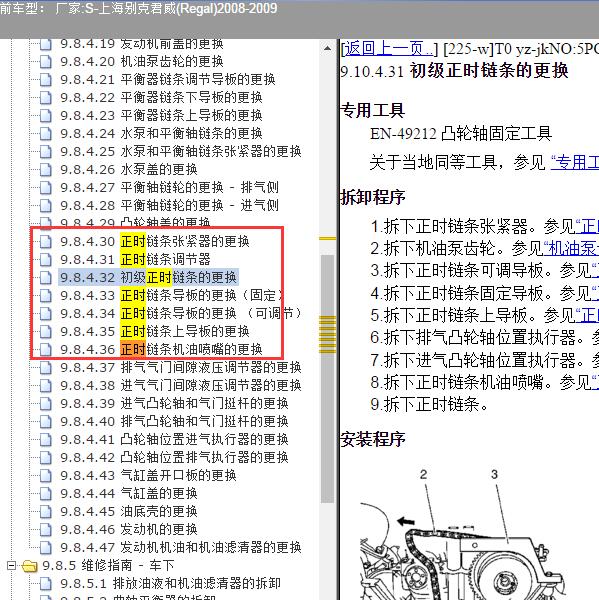Click the page icon beside 9.8.4.34
This screenshot has width=599, height=600.
pos(46,313)
